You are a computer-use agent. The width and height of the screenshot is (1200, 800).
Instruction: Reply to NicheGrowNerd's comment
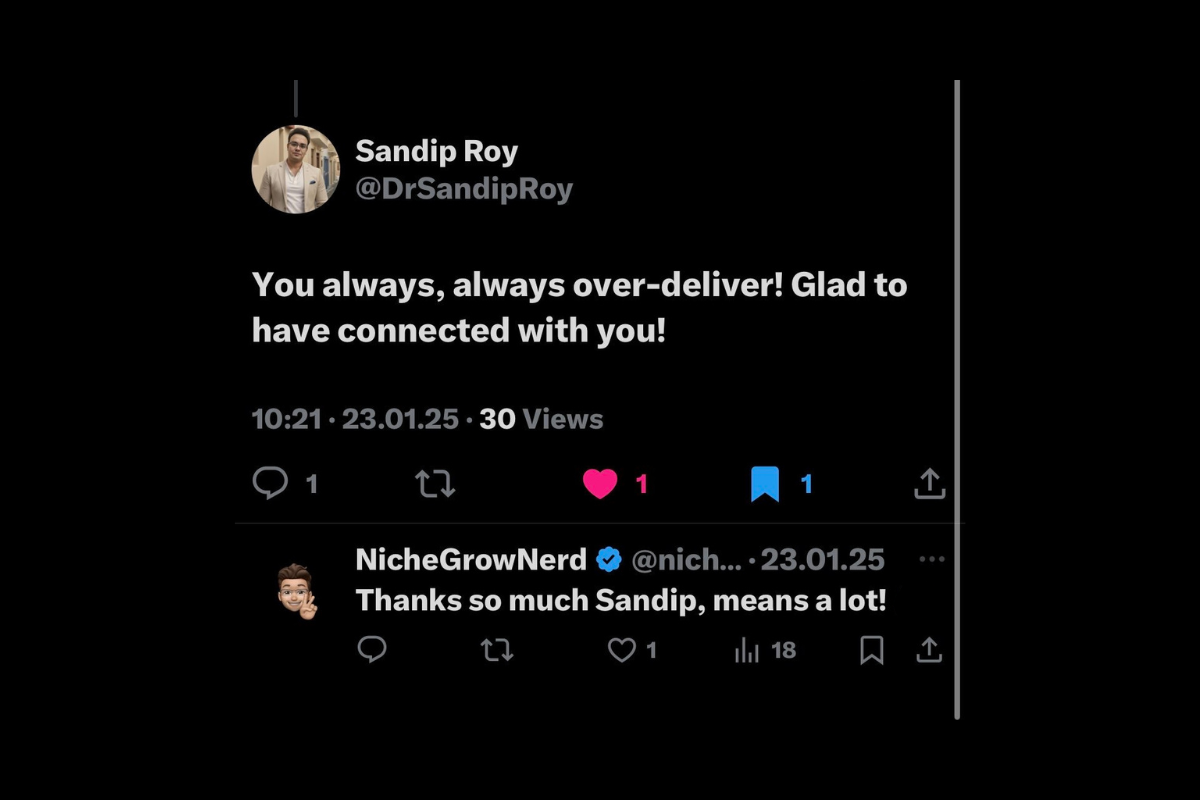coord(372,651)
